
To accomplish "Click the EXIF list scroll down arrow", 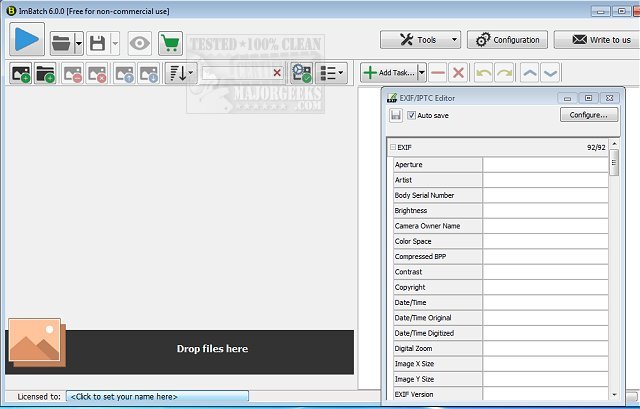I will [614, 395].
